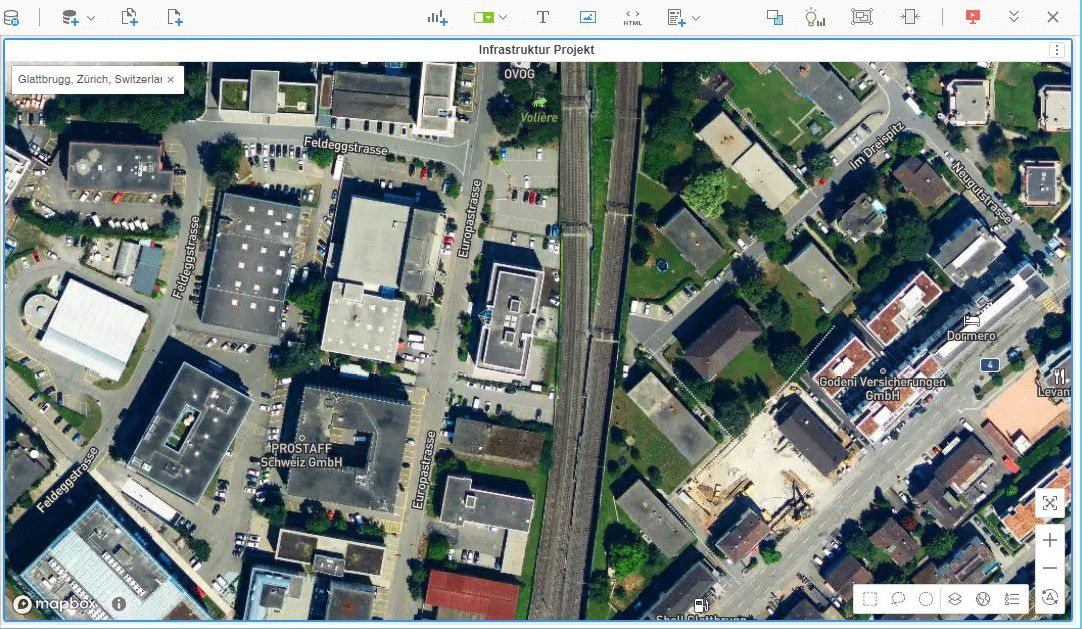Click the insights lightbulb icon
The height and width of the screenshot is (629, 1082).
click(815, 16)
